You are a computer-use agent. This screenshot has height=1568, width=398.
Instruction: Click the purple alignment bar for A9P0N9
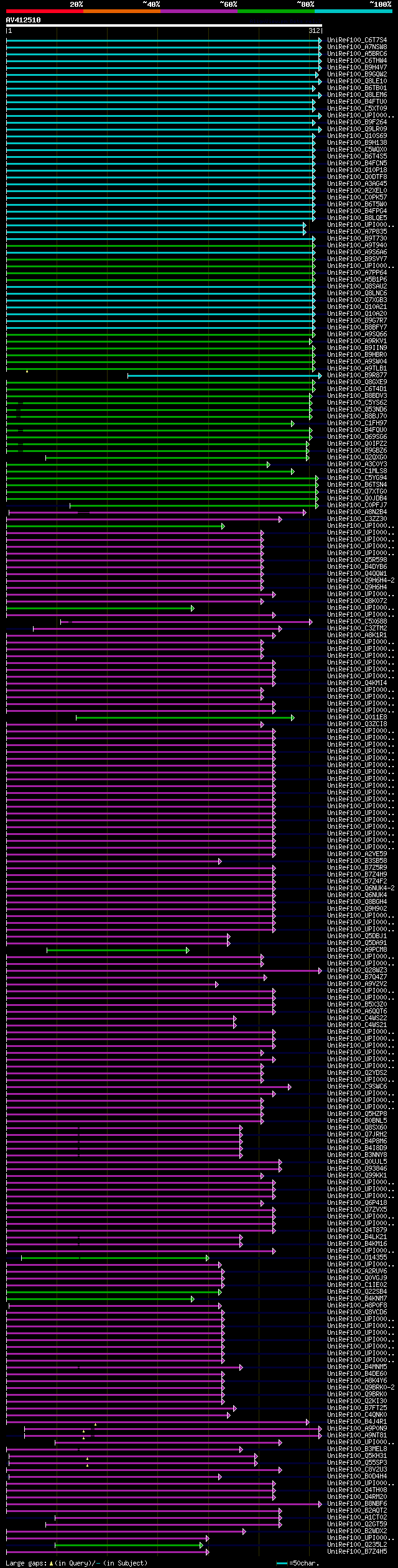tap(173, 1429)
